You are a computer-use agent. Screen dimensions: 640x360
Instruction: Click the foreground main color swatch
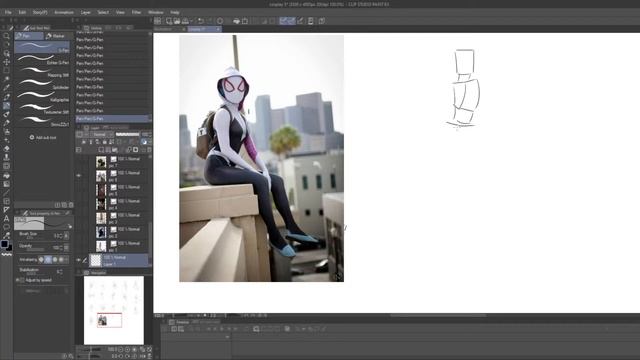click(x=4, y=244)
